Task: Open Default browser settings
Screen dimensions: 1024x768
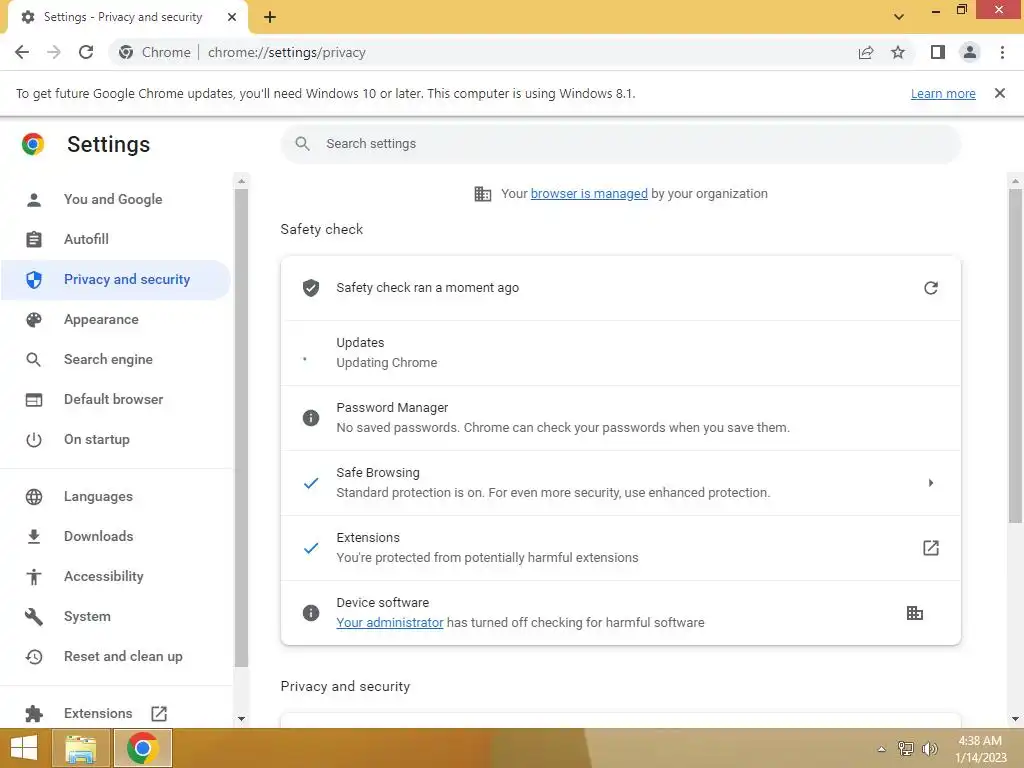Action: click(x=116, y=399)
